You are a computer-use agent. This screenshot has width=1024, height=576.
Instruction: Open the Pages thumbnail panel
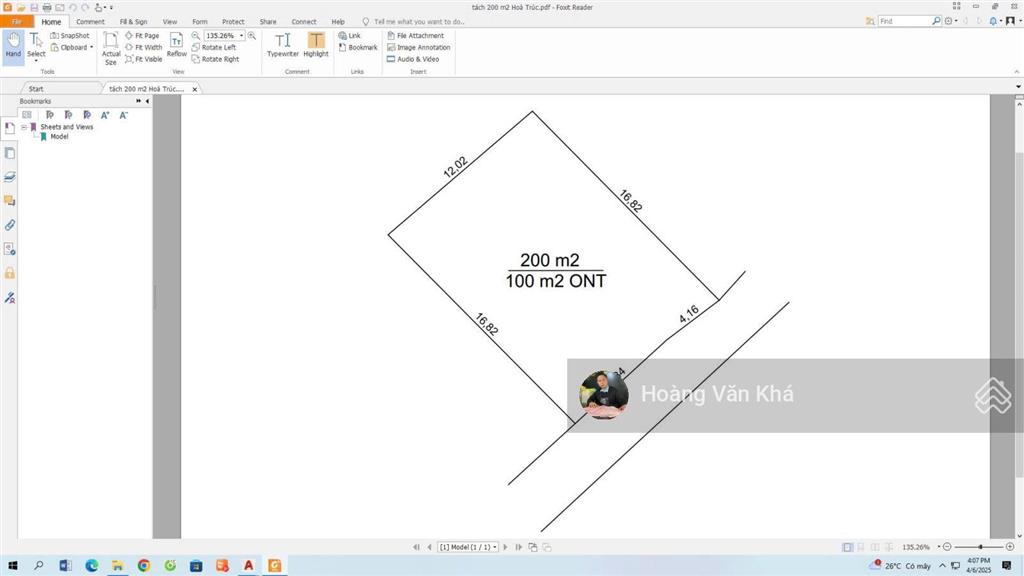[x=10, y=153]
